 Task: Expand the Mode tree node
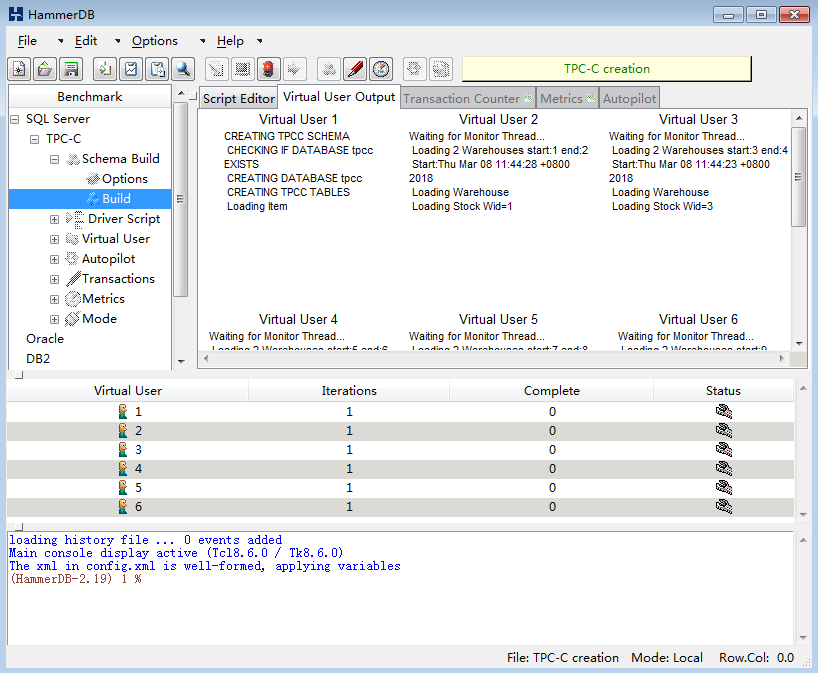54,319
